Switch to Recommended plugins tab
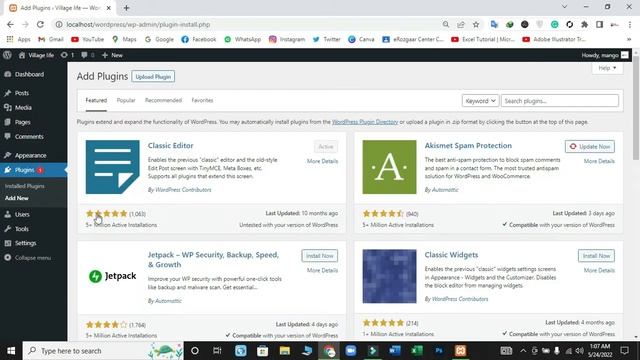 point(163,100)
